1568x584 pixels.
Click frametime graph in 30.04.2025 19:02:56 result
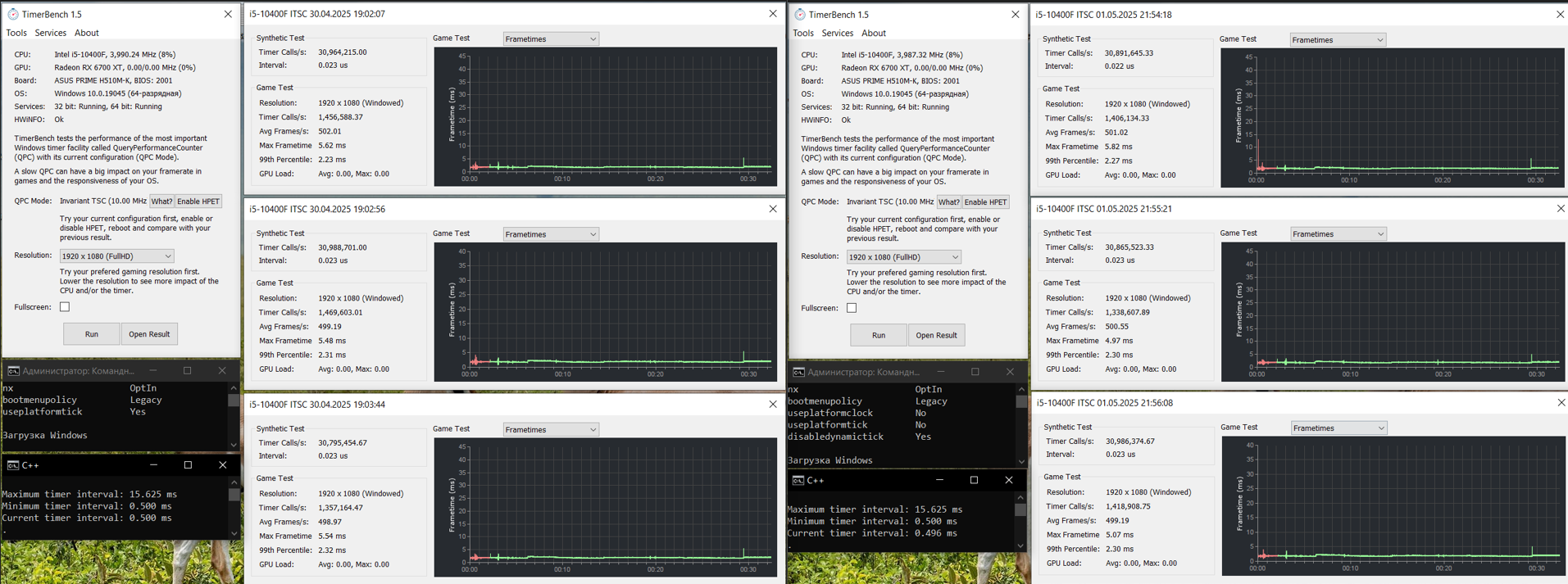point(605,311)
